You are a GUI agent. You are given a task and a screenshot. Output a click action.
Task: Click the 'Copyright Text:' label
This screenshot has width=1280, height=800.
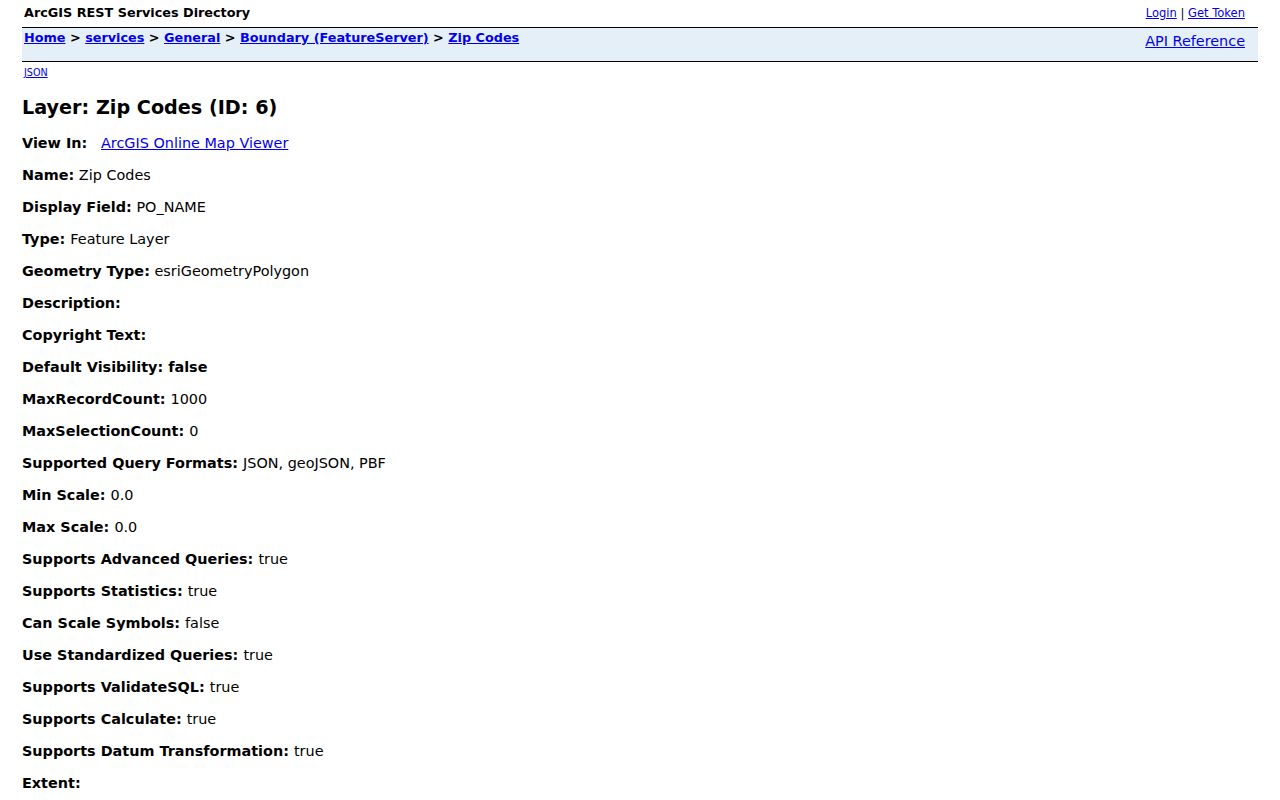(x=84, y=335)
